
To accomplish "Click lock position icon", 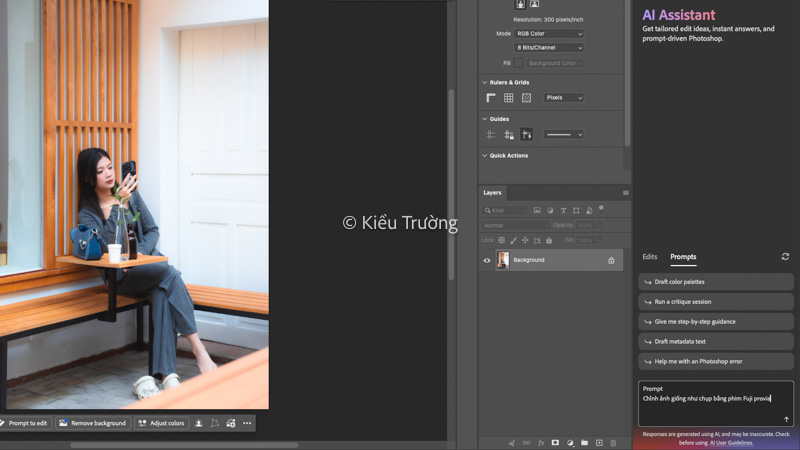I will click(x=525, y=240).
